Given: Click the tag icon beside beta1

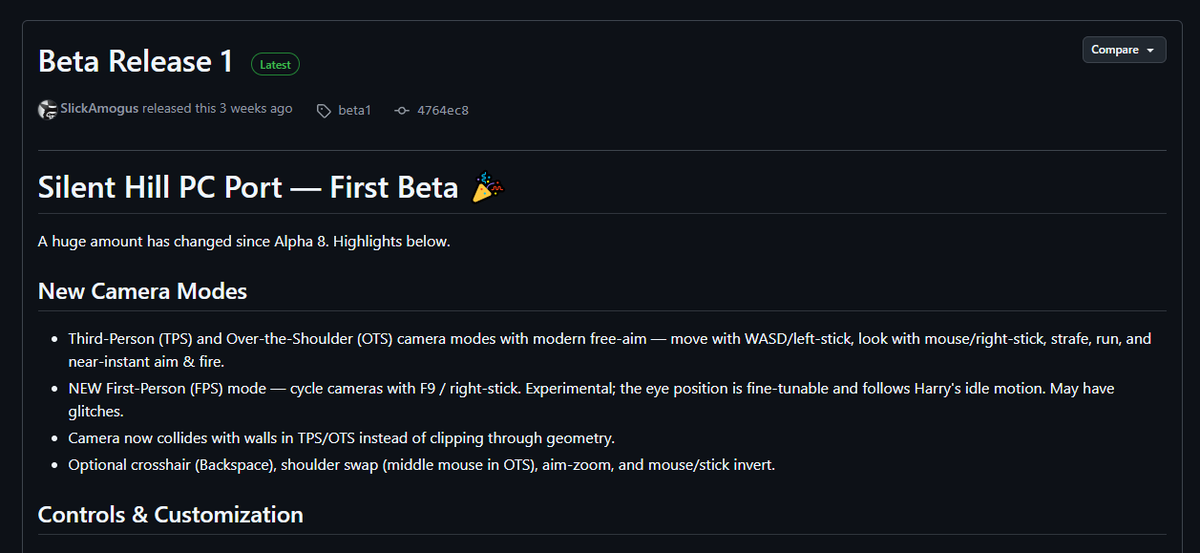Looking at the screenshot, I should tap(323, 110).
